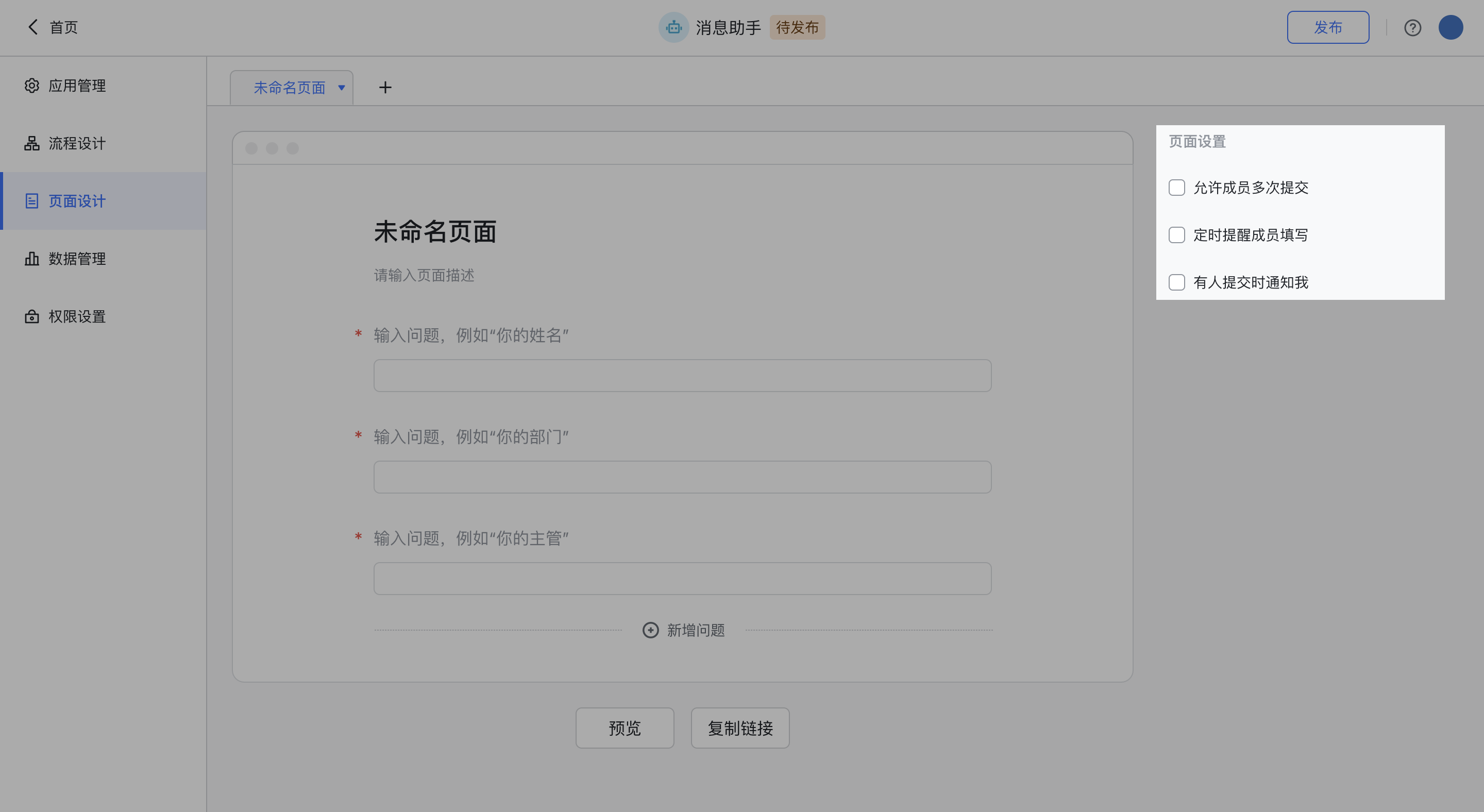1484x812 pixels.
Task: Click the 应用管理 gear icon
Action: click(x=31, y=86)
